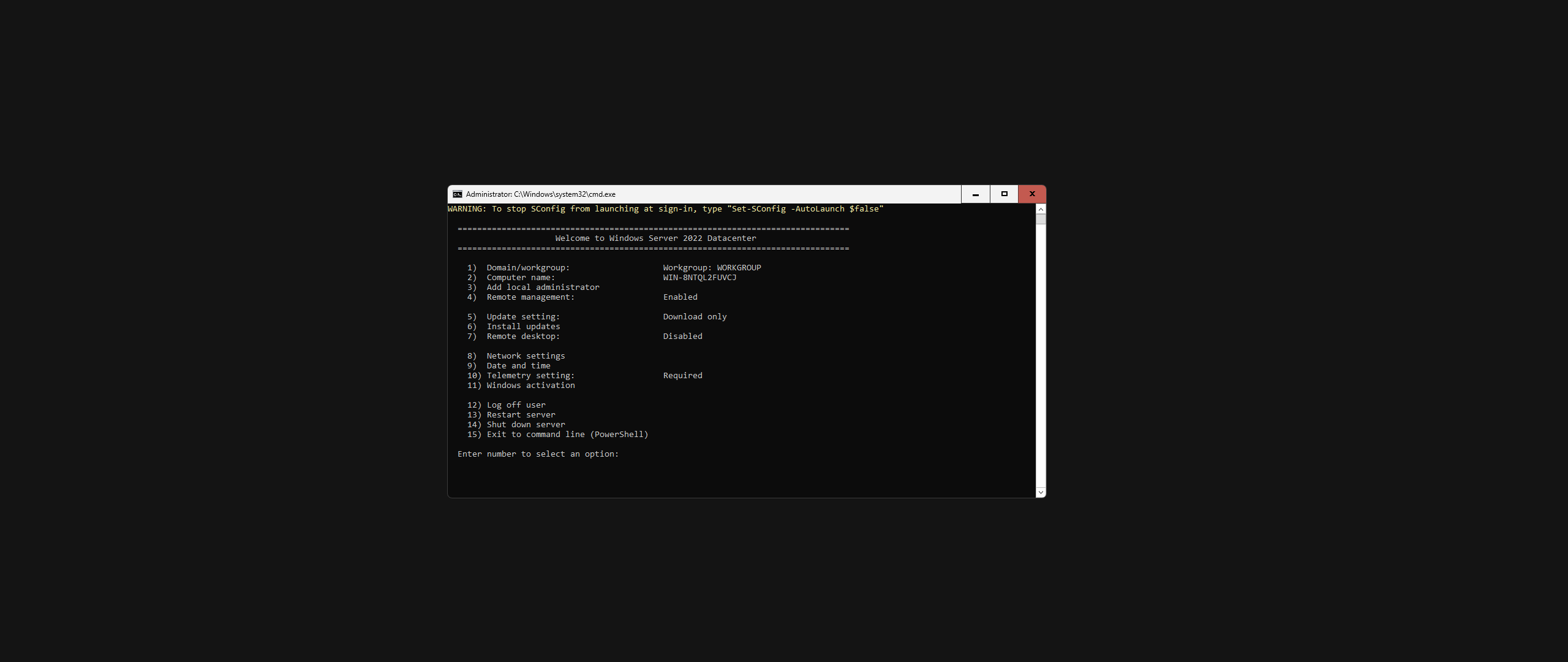The height and width of the screenshot is (662, 1568).
Task: Click the 'Computer name' menu line
Action: (521, 278)
